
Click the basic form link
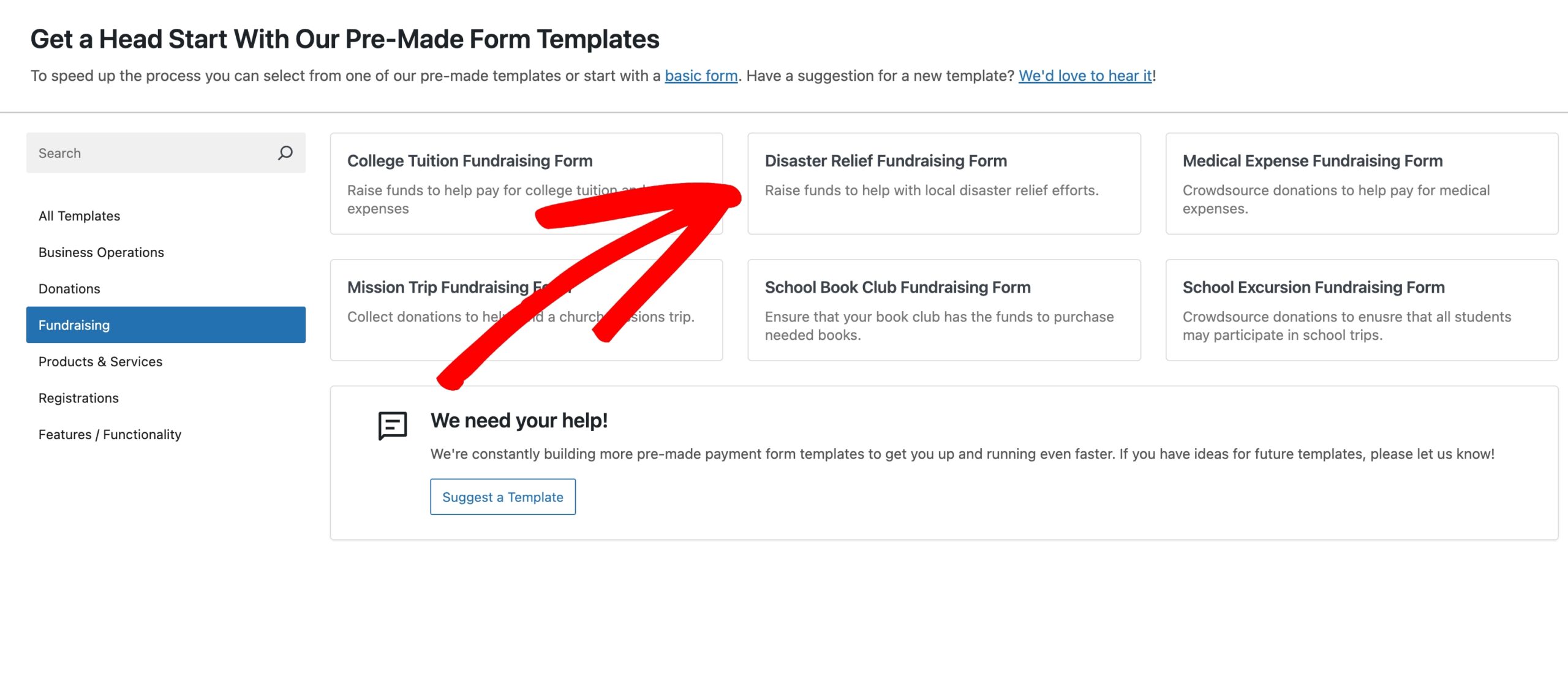point(701,75)
